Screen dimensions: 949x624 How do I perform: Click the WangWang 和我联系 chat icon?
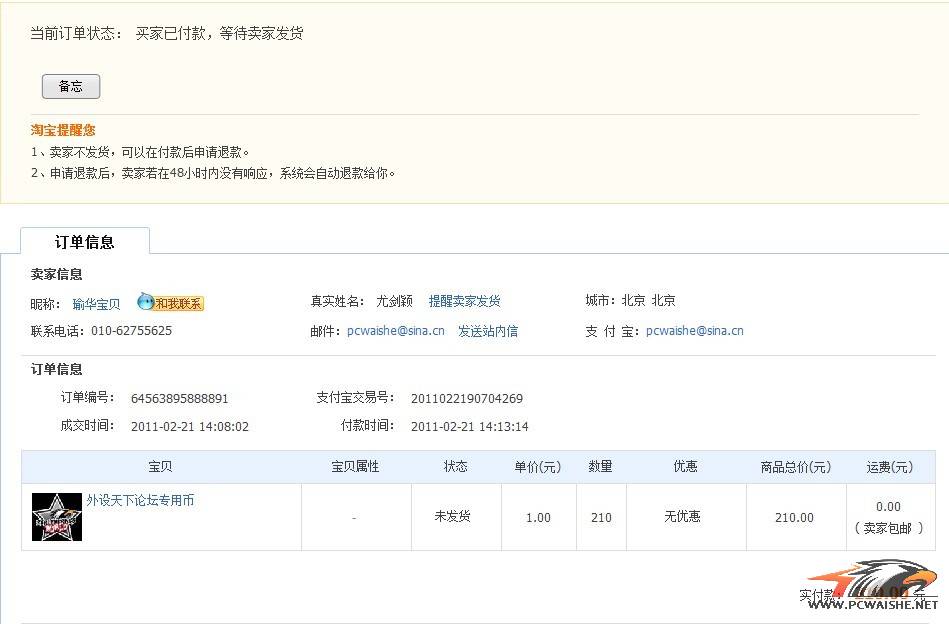pyautogui.click(x=170, y=303)
